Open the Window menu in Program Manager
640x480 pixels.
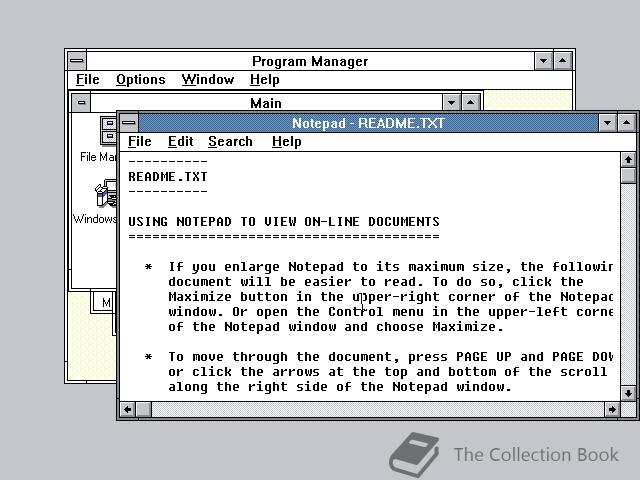(x=208, y=80)
